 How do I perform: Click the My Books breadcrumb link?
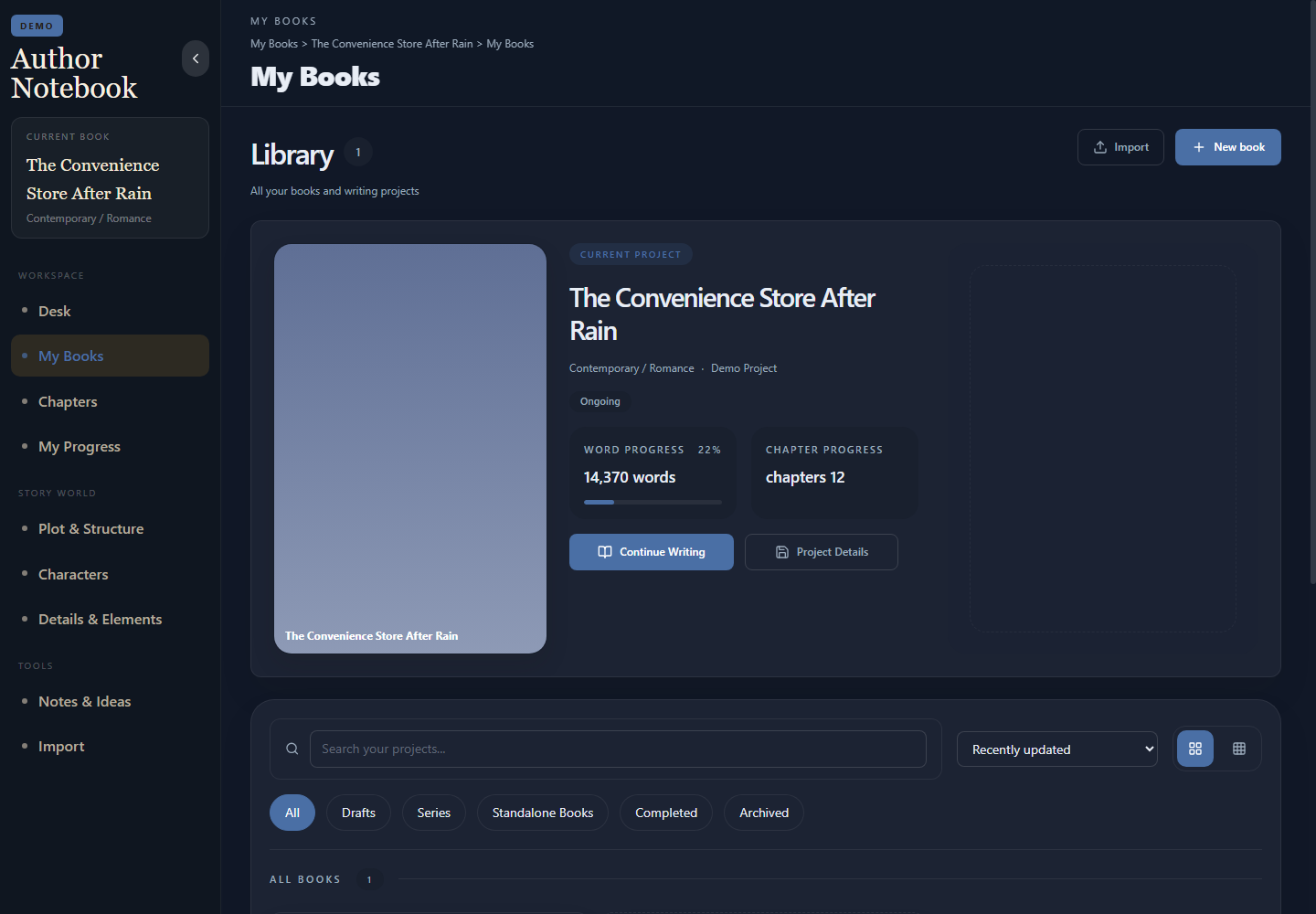(x=274, y=44)
